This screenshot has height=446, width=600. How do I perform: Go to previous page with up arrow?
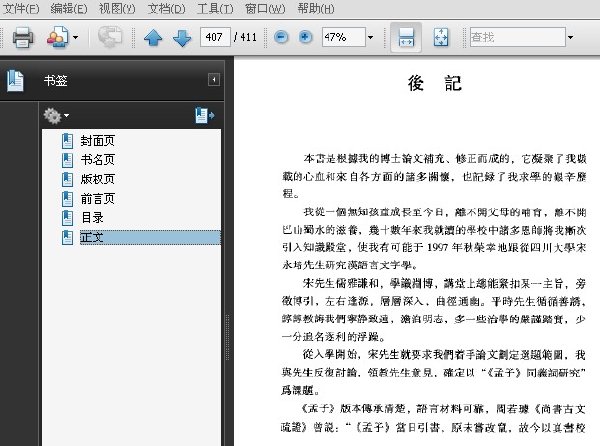click(x=153, y=37)
